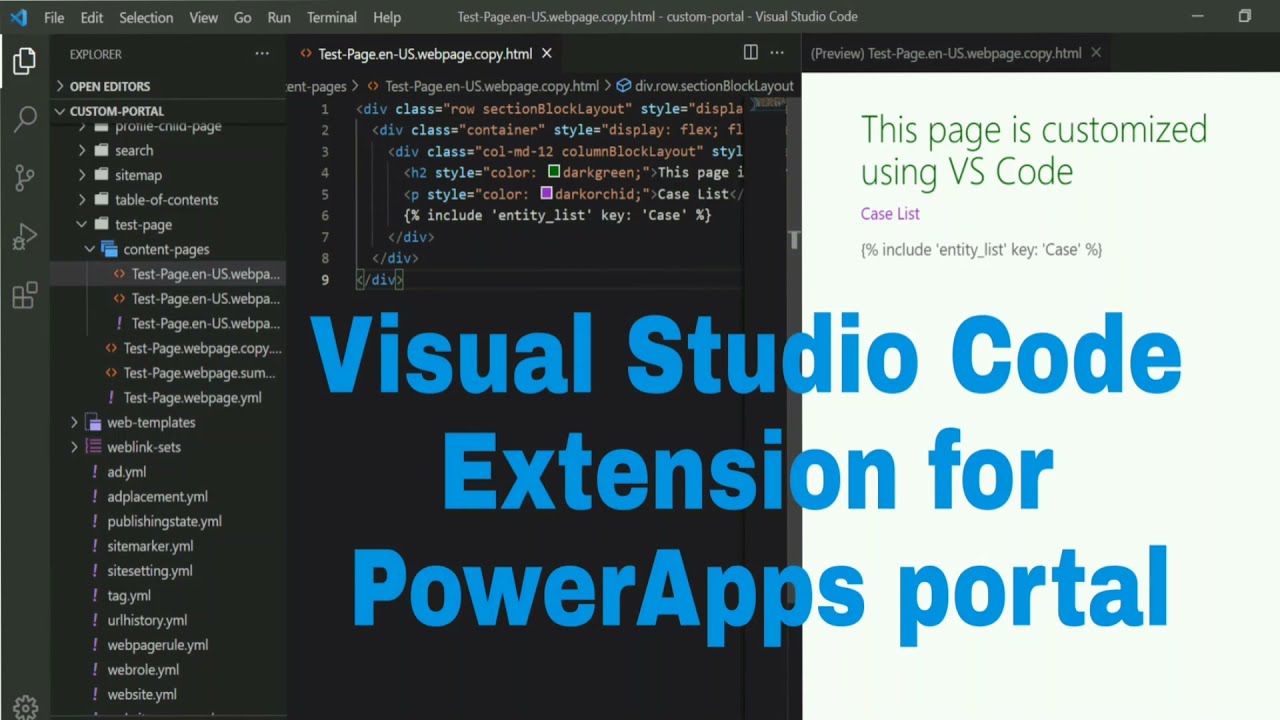Open website.yml file
The image size is (1280, 720).
pos(142,694)
